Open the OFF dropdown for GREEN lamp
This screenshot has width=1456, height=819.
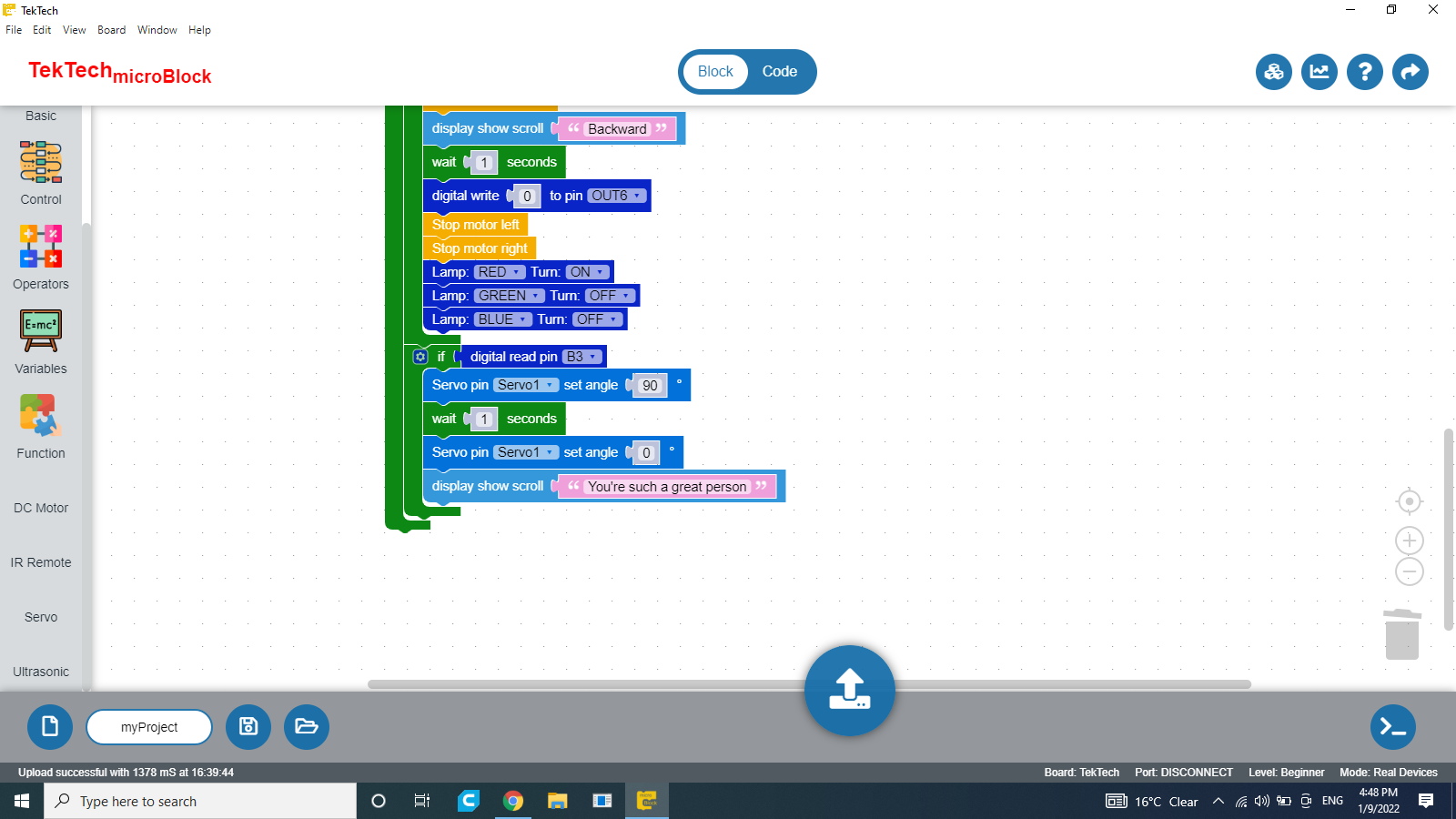[x=609, y=296]
